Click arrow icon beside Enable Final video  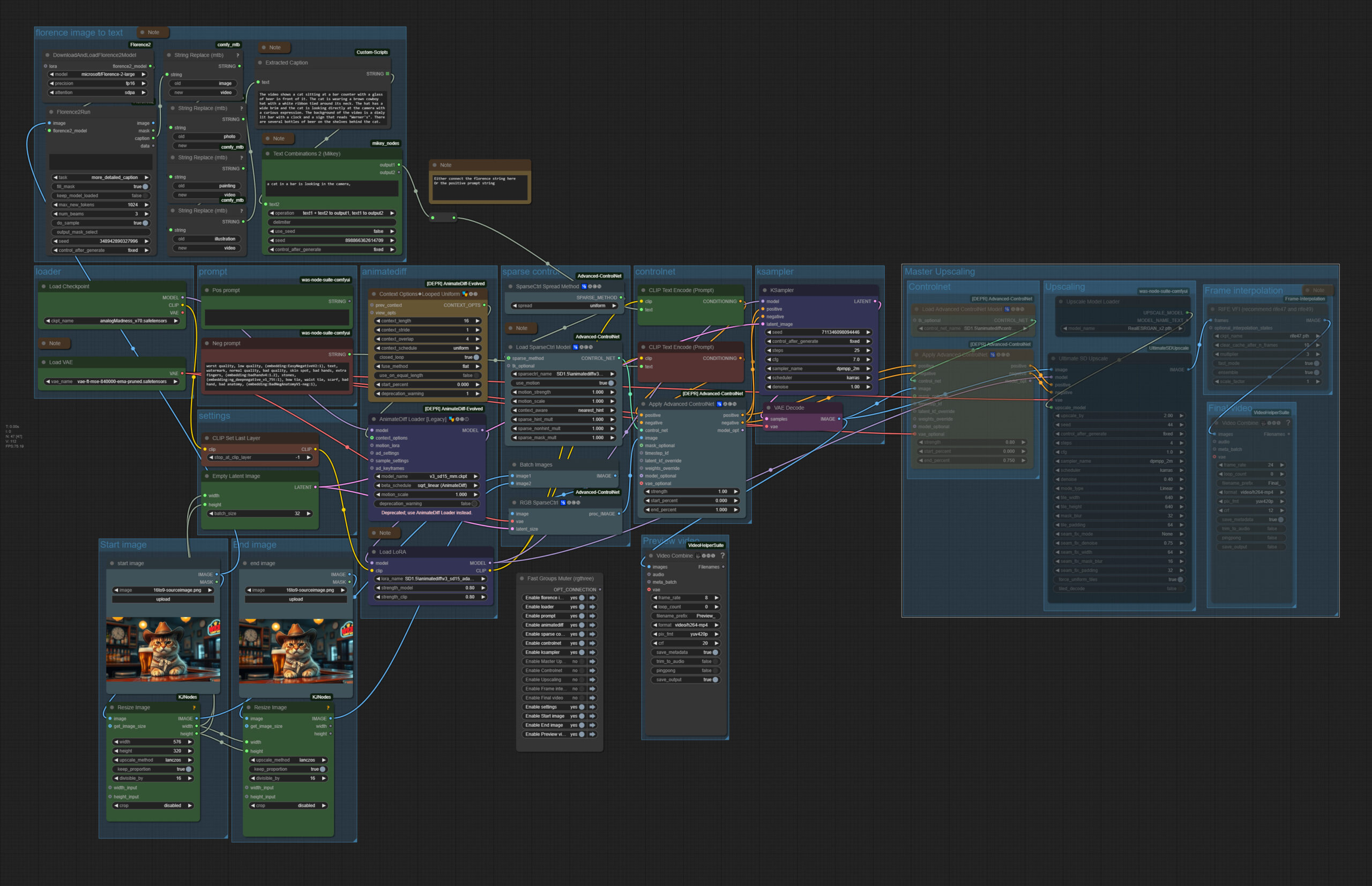(x=592, y=698)
